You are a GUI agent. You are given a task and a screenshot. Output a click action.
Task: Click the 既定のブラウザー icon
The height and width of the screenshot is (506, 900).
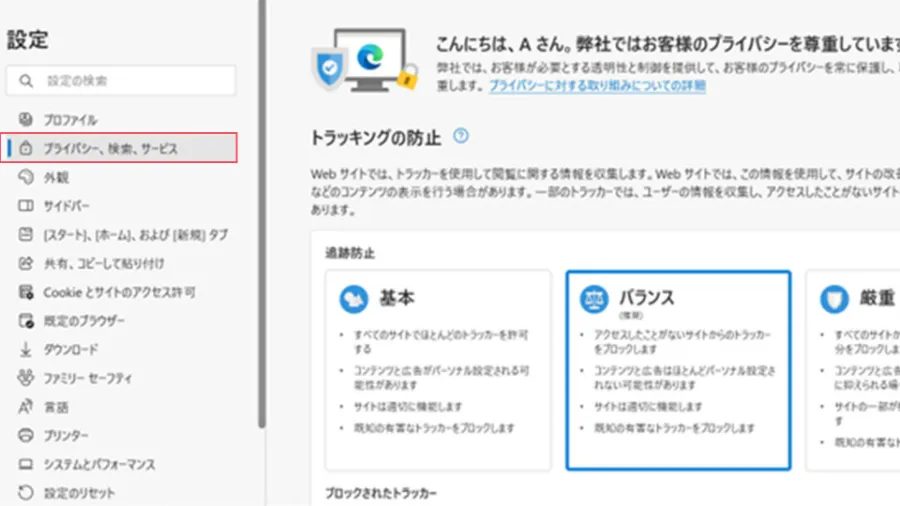click(26, 321)
